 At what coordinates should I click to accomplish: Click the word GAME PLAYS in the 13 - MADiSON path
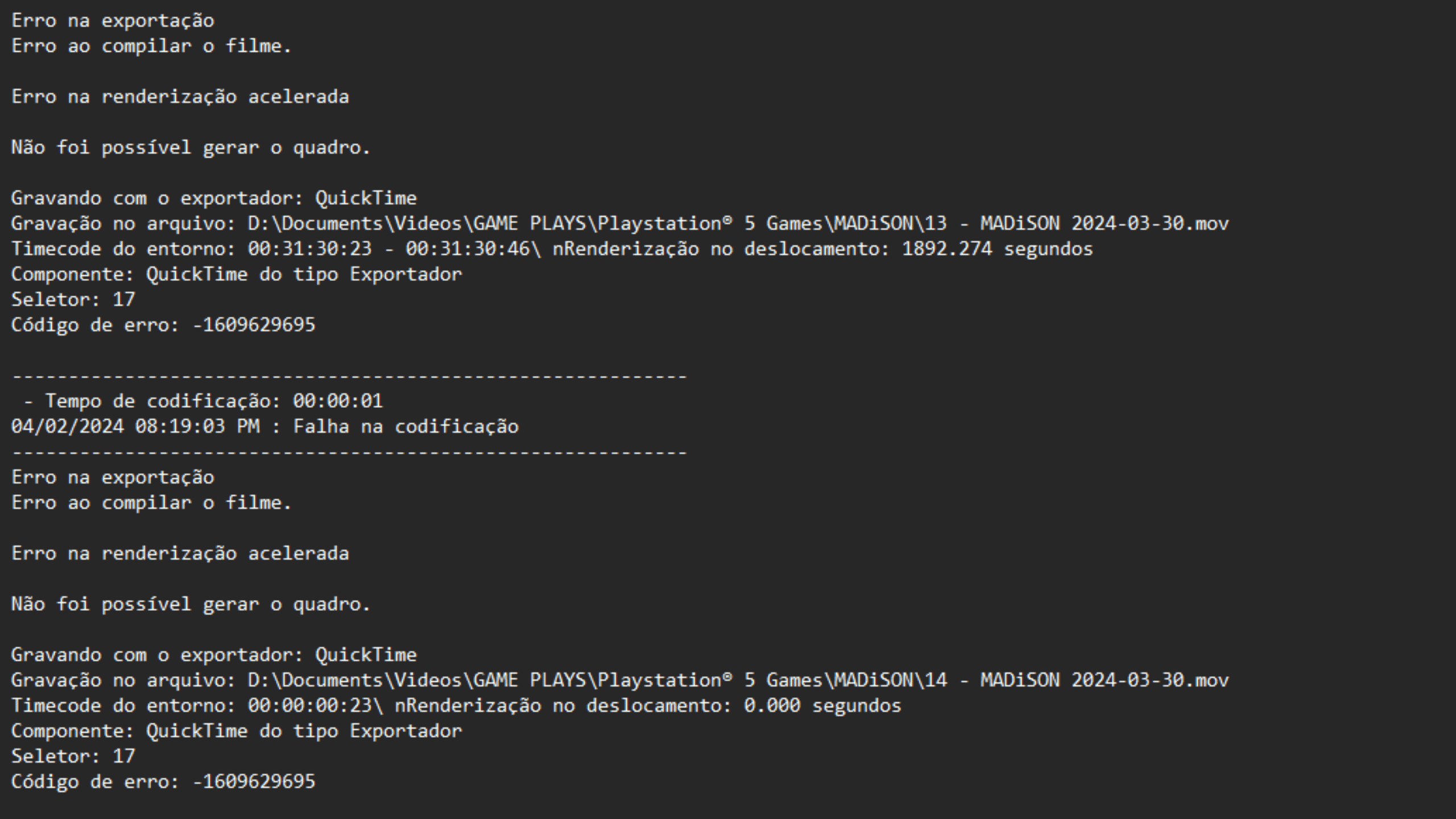tap(530, 224)
